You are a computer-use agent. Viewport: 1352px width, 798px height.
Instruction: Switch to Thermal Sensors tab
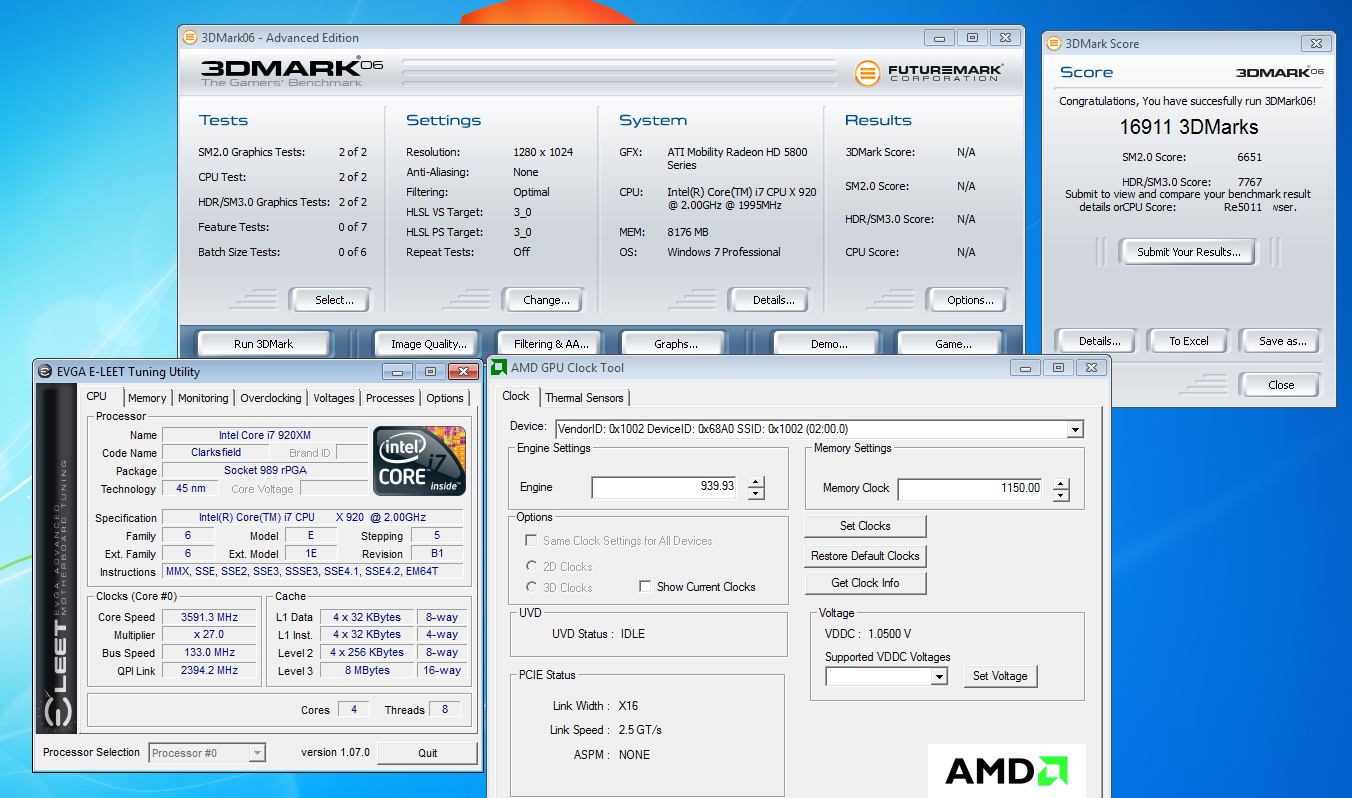click(584, 398)
